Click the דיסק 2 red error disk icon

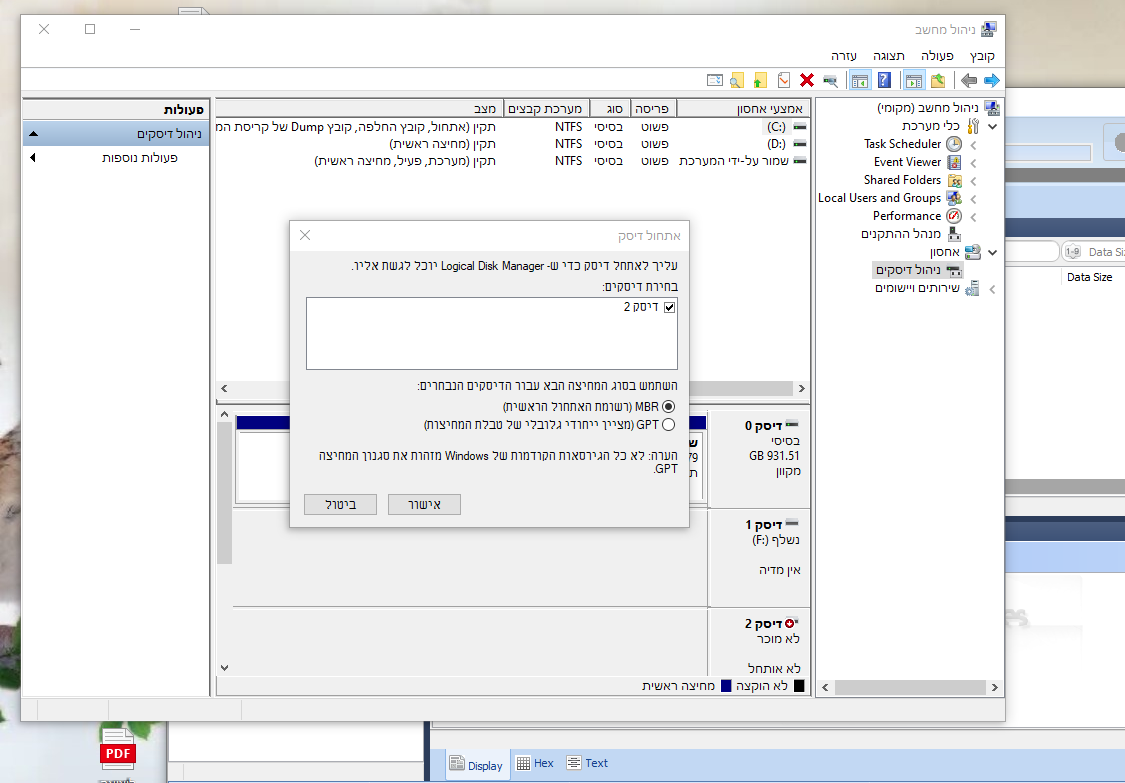(x=791, y=623)
